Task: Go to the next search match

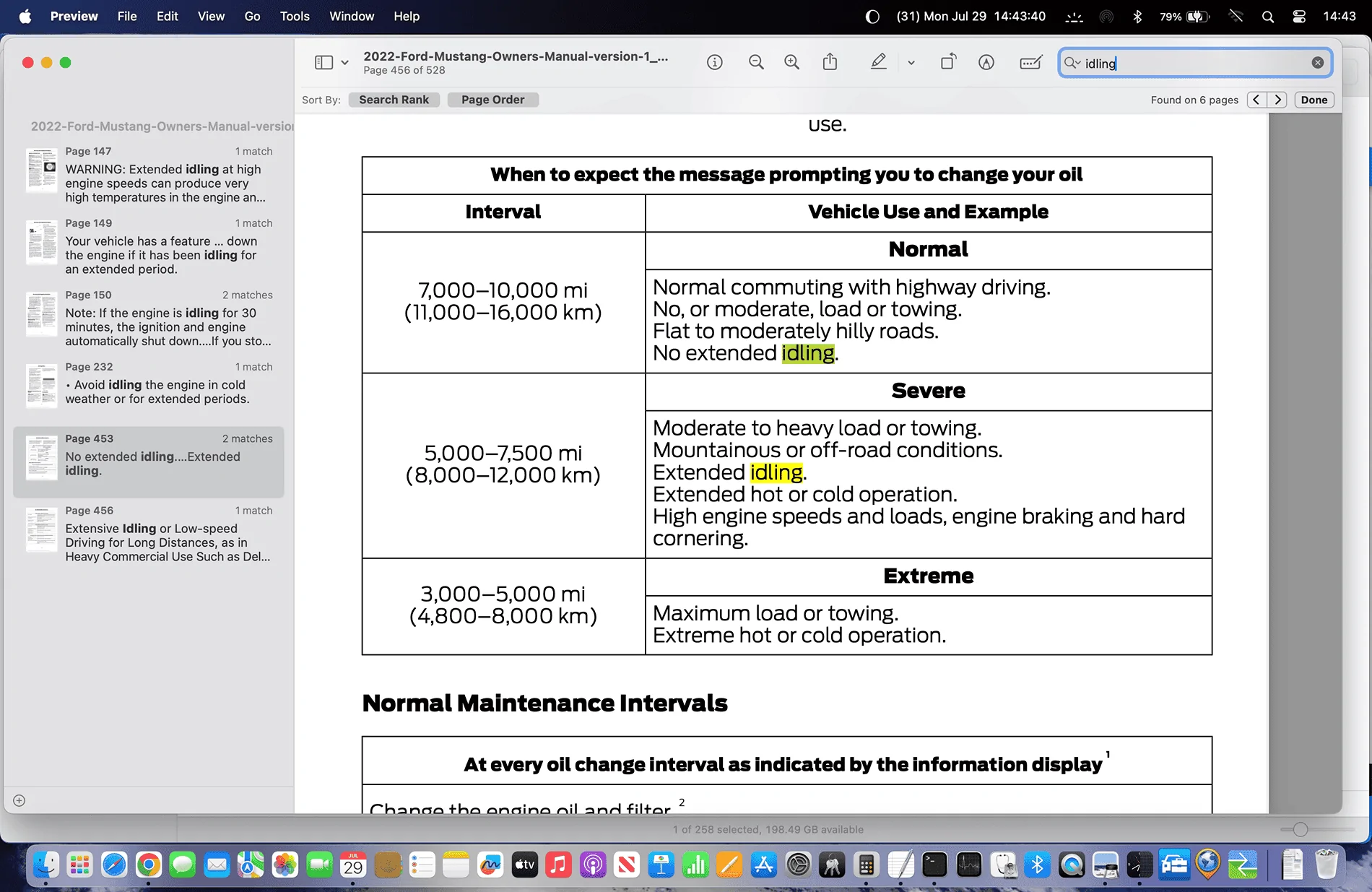Action: tap(1278, 100)
